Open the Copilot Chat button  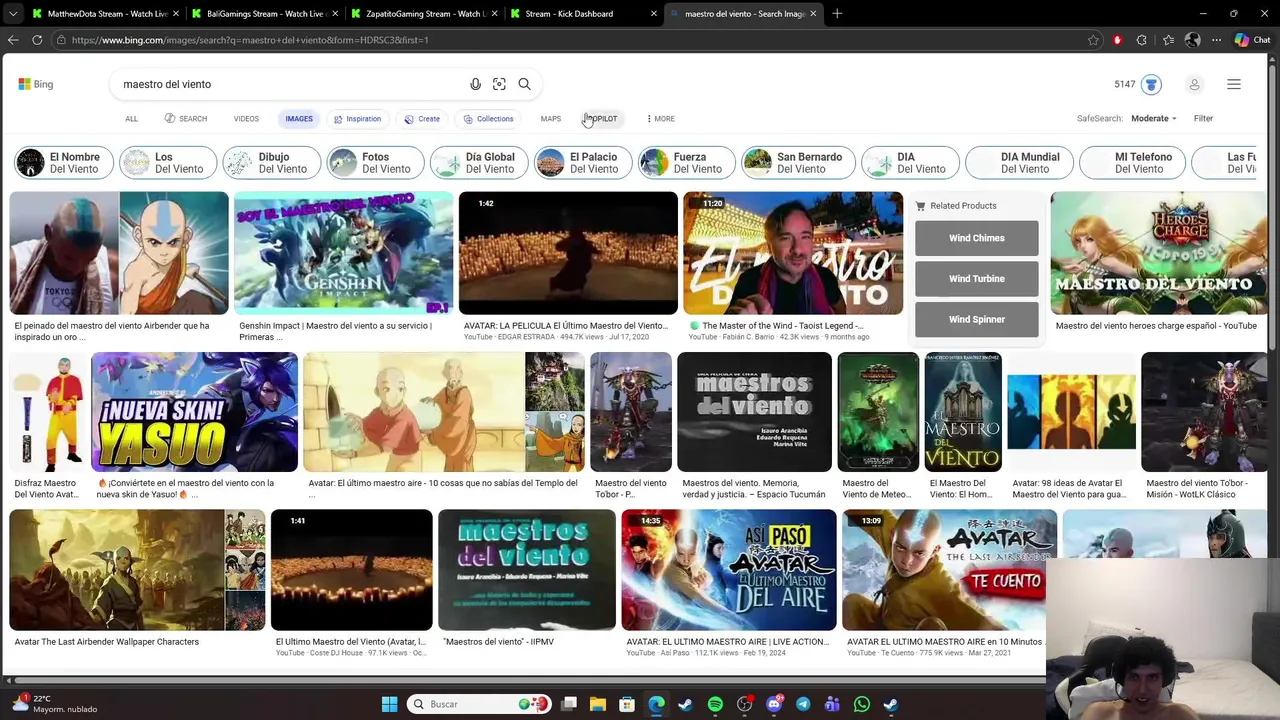[x=1253, y=40]
